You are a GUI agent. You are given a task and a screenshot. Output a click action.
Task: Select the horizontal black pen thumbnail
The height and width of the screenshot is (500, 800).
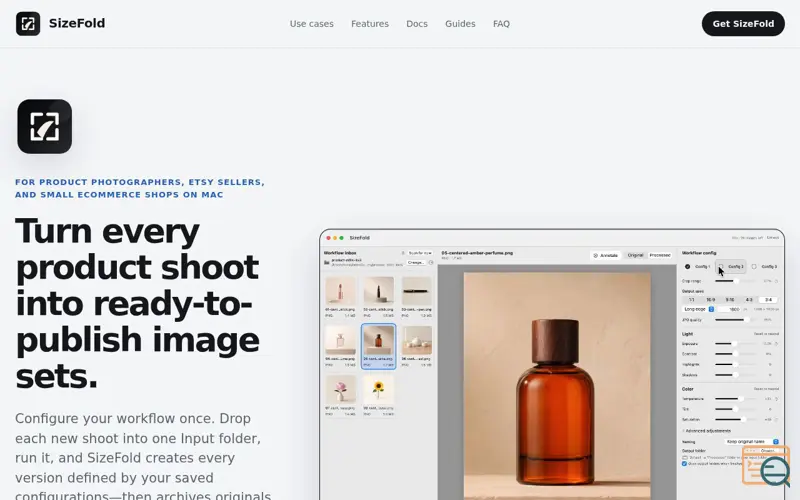coord(416,291)
